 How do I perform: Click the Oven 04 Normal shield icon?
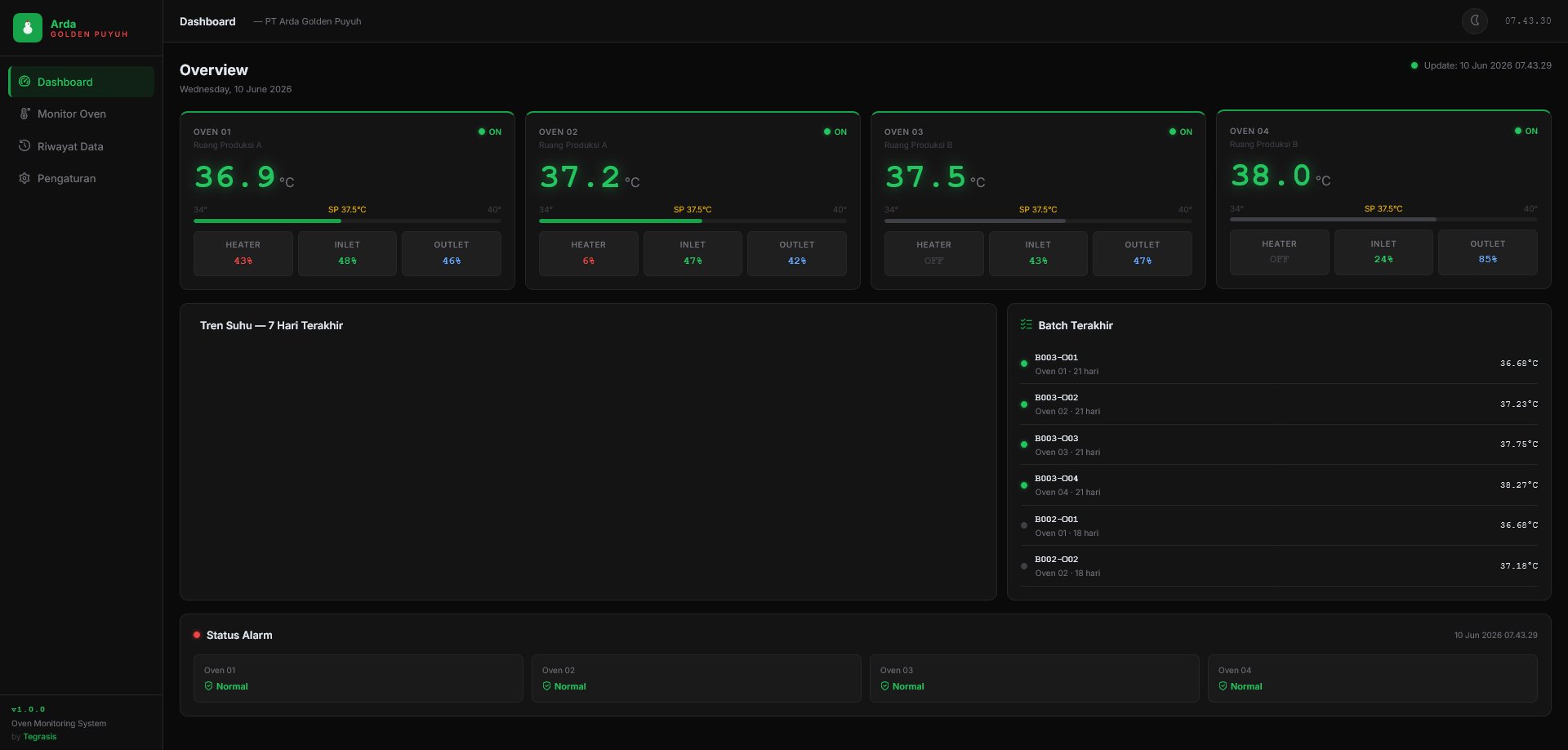pos(1223,686)
